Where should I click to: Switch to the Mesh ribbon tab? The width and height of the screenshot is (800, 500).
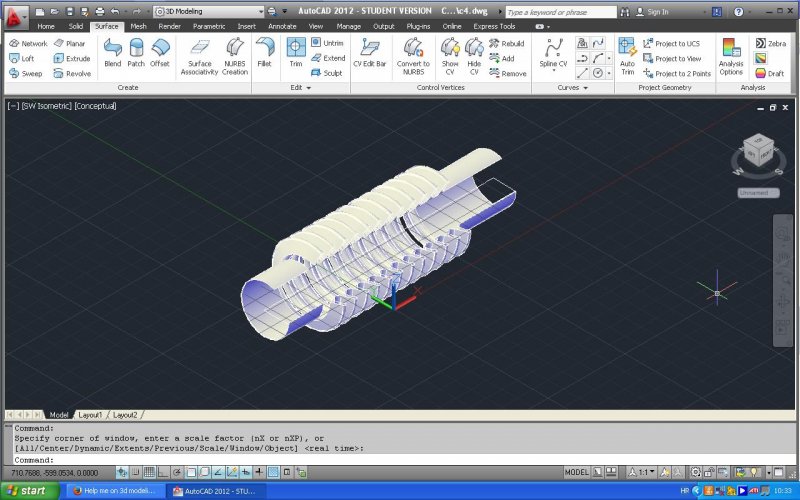click(138, 26)
